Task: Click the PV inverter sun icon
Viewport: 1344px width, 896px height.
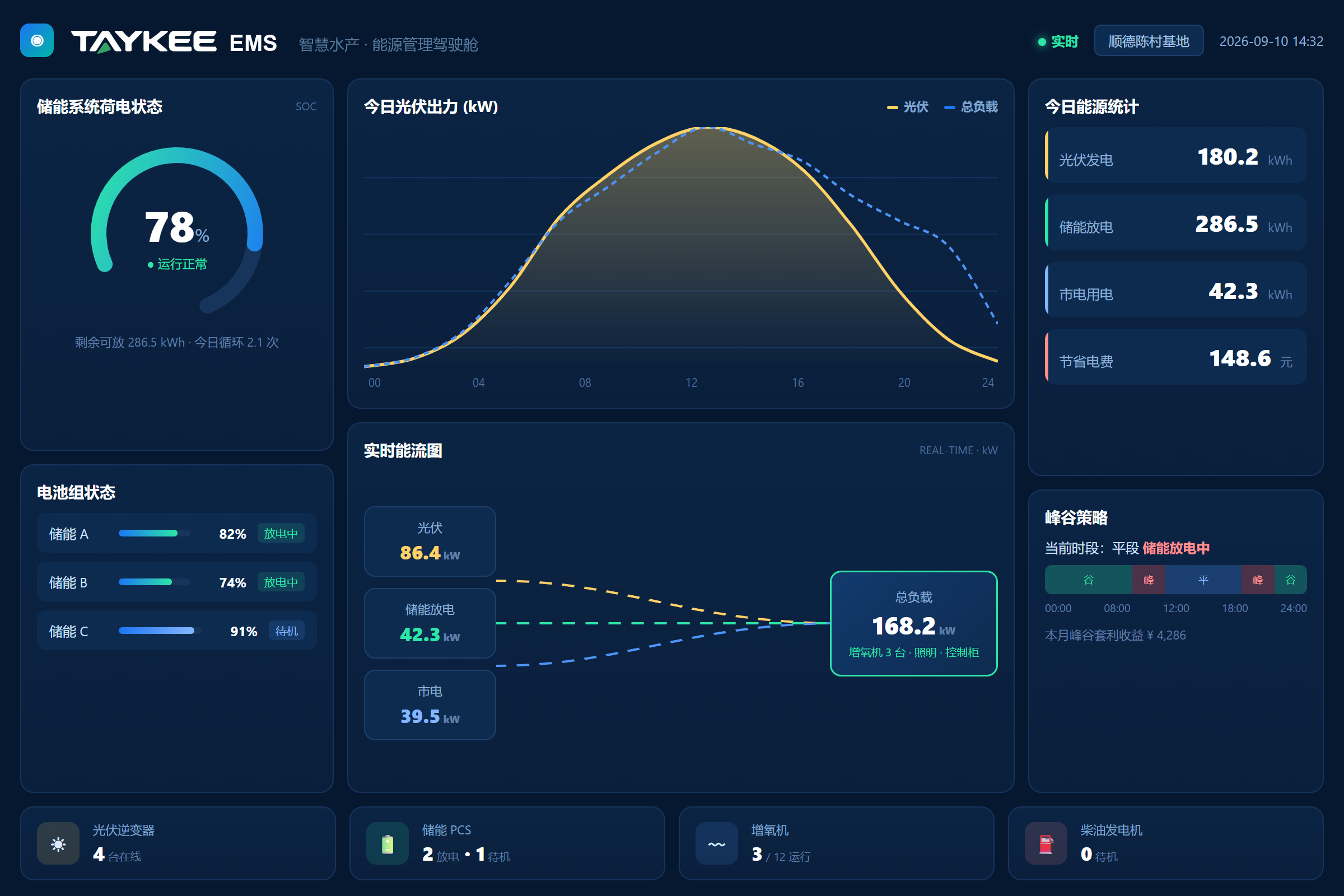Action: tap(58, 843)
